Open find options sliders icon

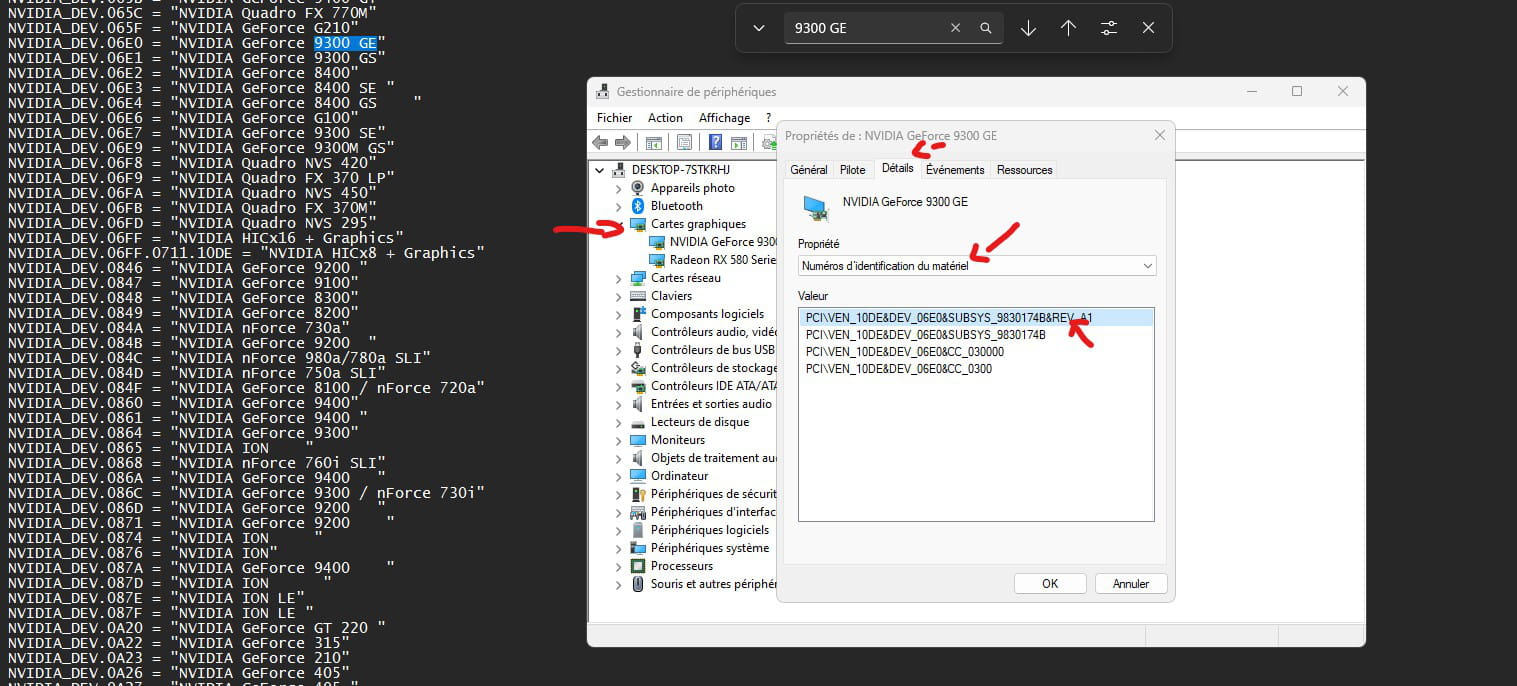point(1108,28)
